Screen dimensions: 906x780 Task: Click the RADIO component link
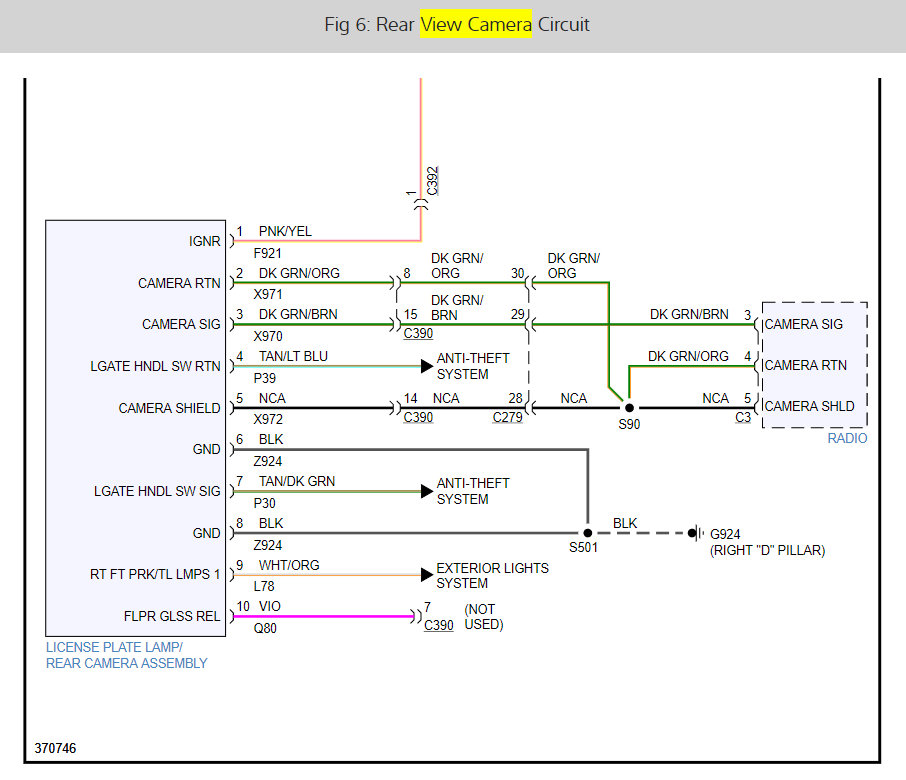click(x=847, y=438)
